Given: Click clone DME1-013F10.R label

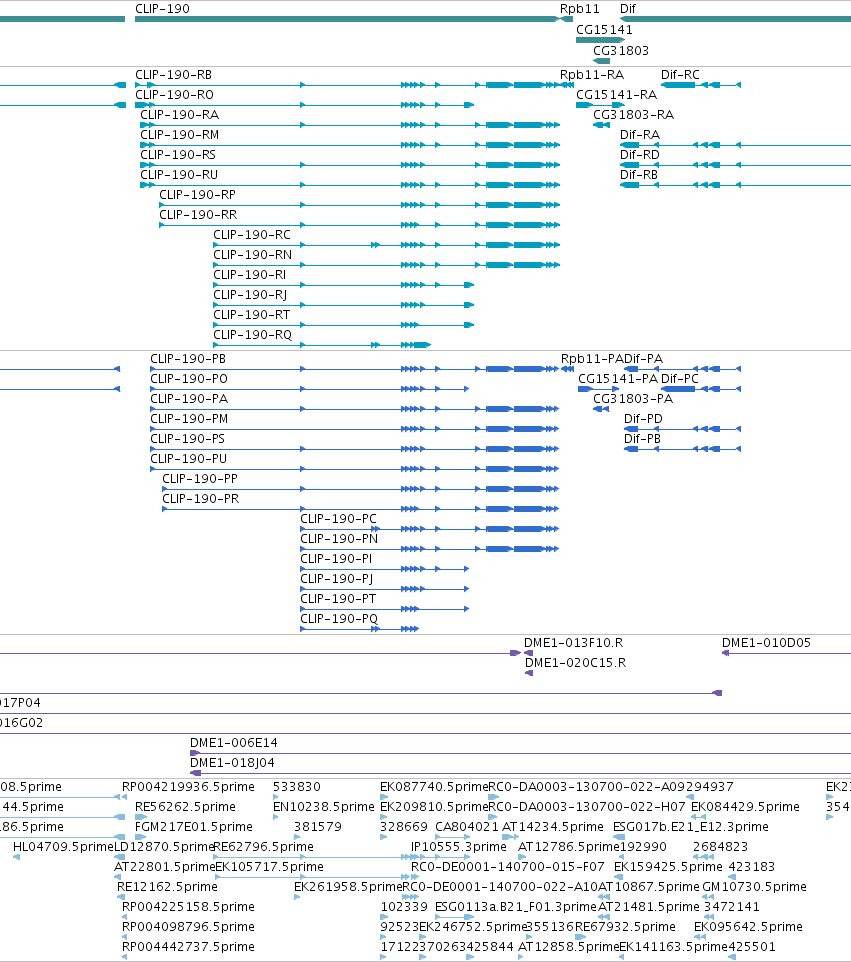Looking at the screenshot, I should 573,643.
